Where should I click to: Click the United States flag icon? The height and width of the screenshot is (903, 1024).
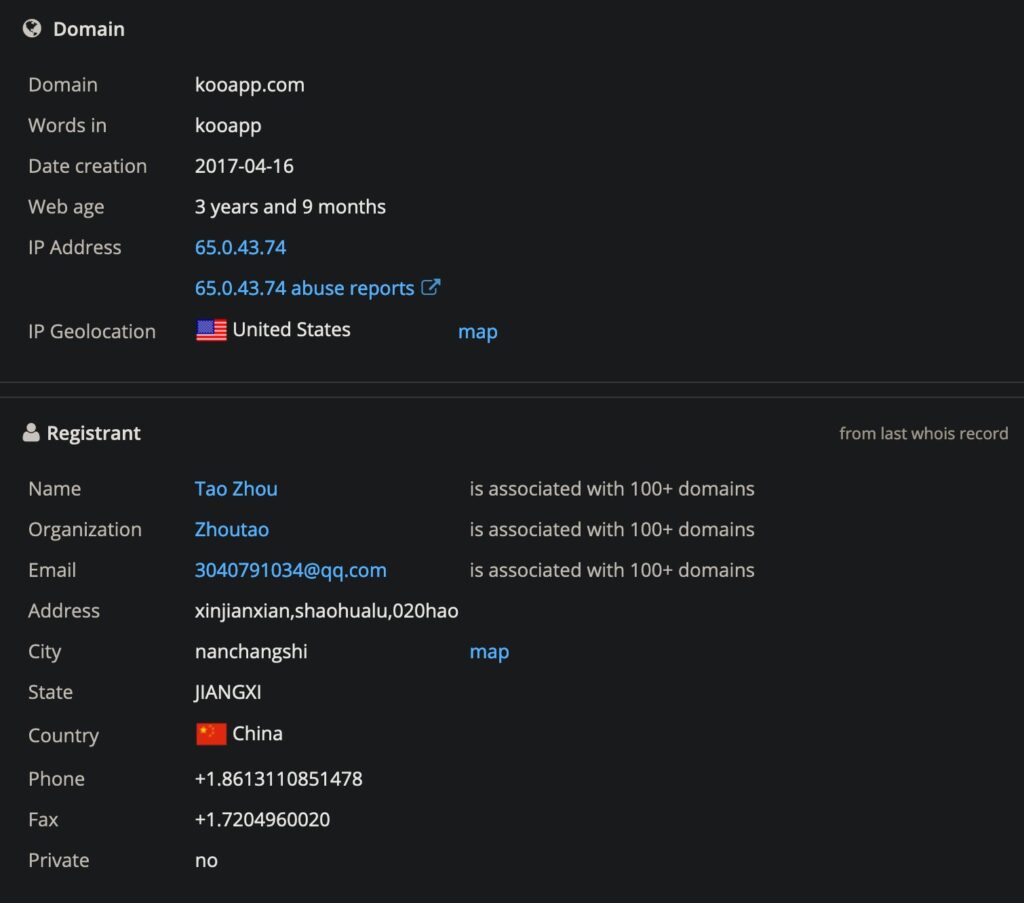click(x=211, y=330)
